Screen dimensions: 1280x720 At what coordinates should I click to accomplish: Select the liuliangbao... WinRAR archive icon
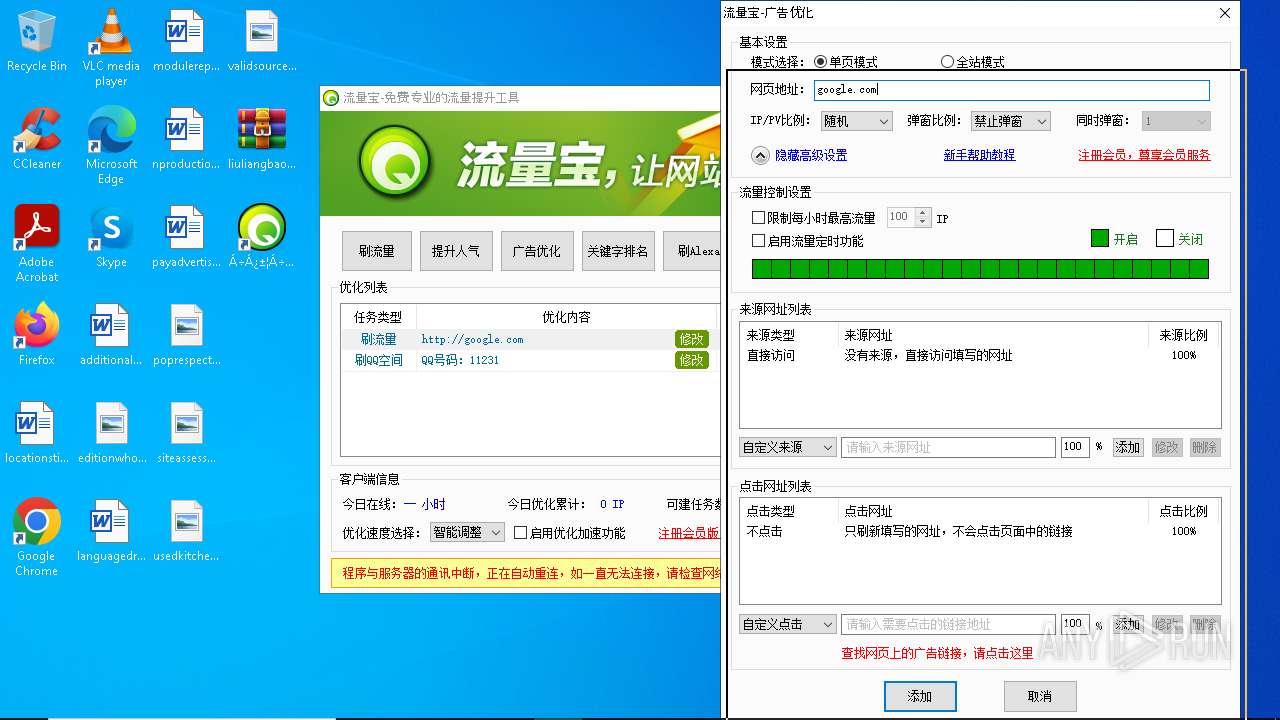(262, 138)
